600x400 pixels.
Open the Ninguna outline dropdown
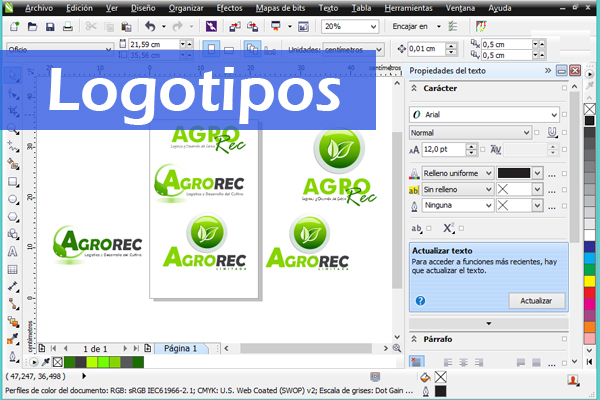(489, 206)
